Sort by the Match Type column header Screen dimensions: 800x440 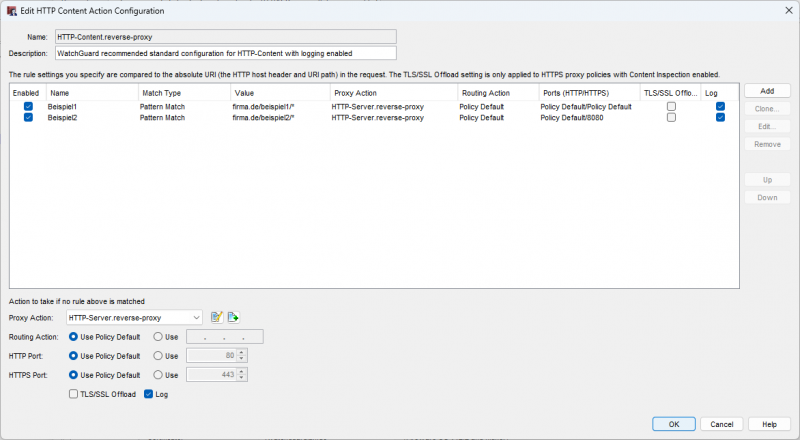(x=184, y=93)
